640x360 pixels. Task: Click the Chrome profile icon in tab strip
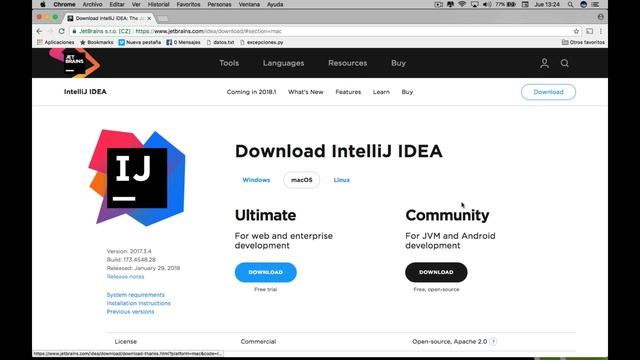click(x=600, y=17)
